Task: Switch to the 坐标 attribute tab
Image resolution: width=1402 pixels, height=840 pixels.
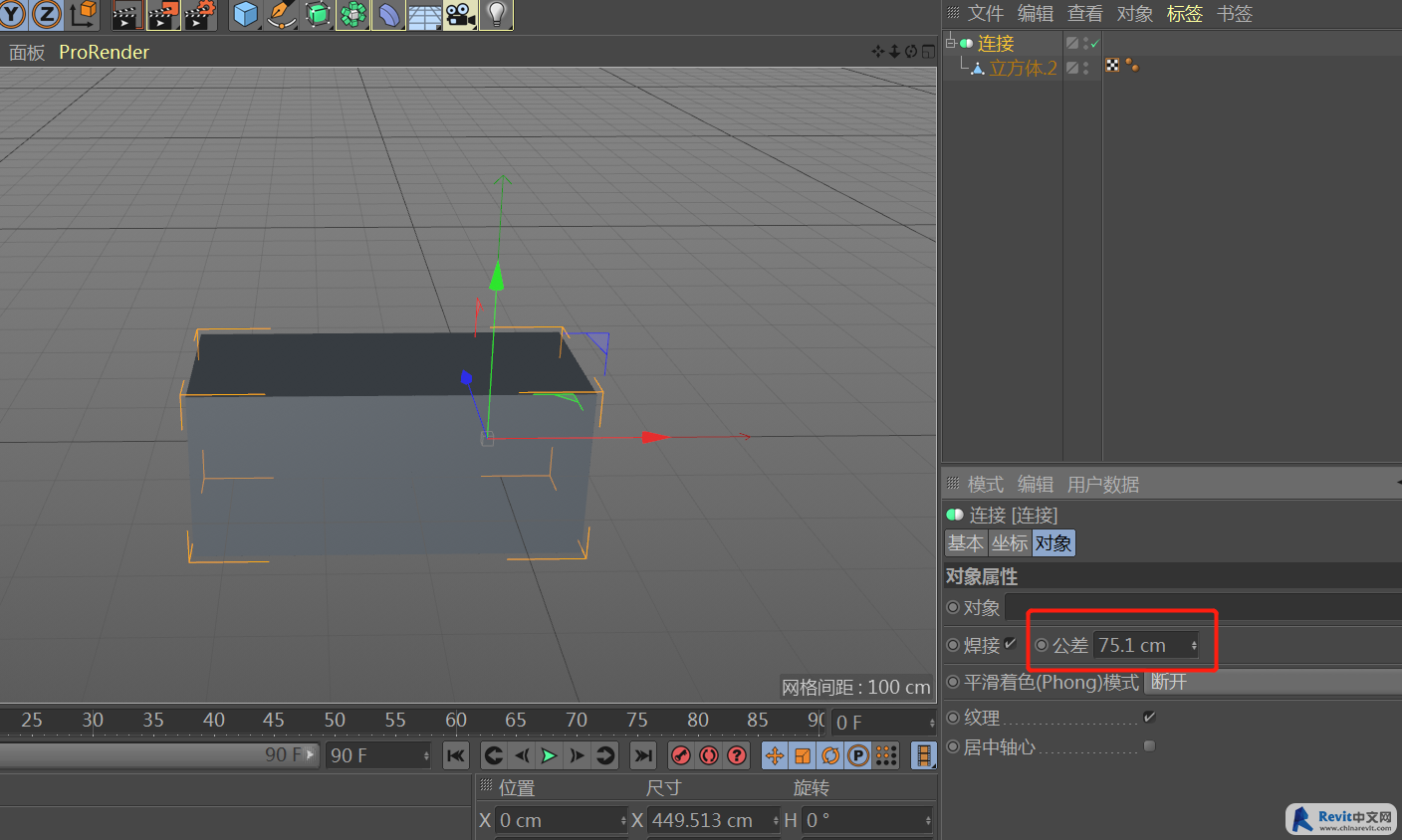Action: pos(1010,542)
